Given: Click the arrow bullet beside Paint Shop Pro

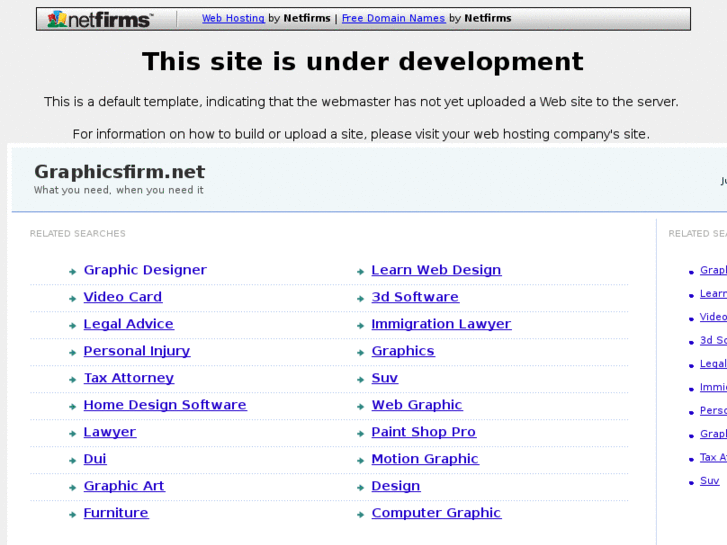Looking at the screenshot, I should 360,434.
